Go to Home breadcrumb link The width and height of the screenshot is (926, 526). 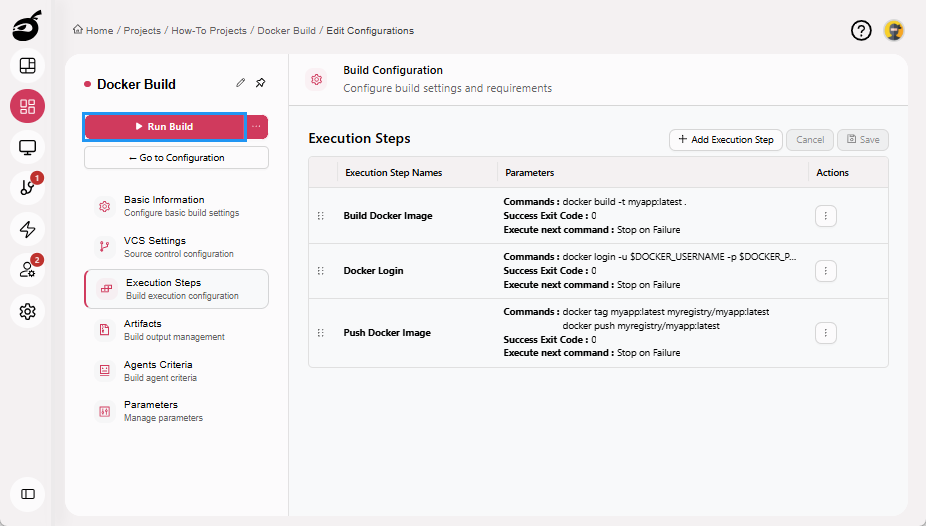tap(99, 31)
